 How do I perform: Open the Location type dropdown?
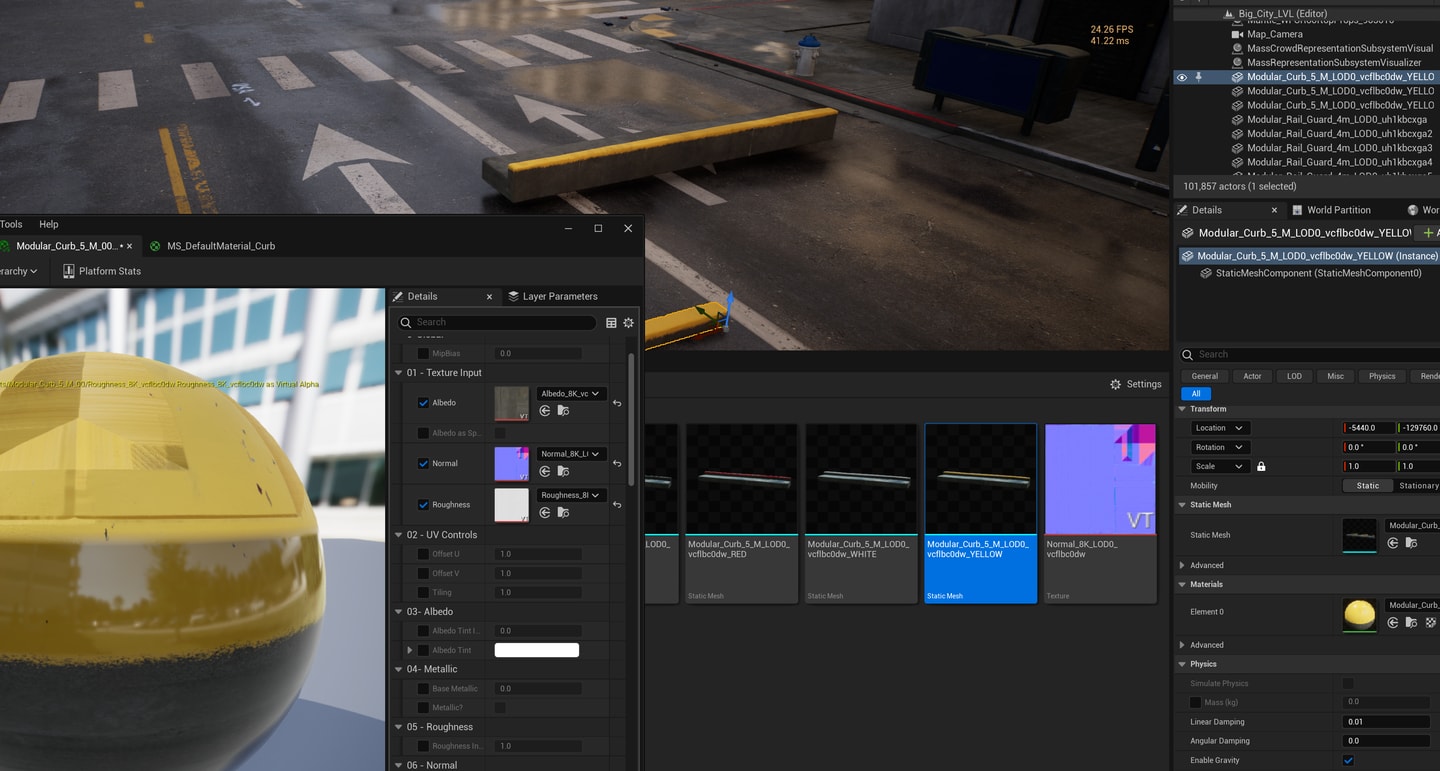pos(1219,428)
